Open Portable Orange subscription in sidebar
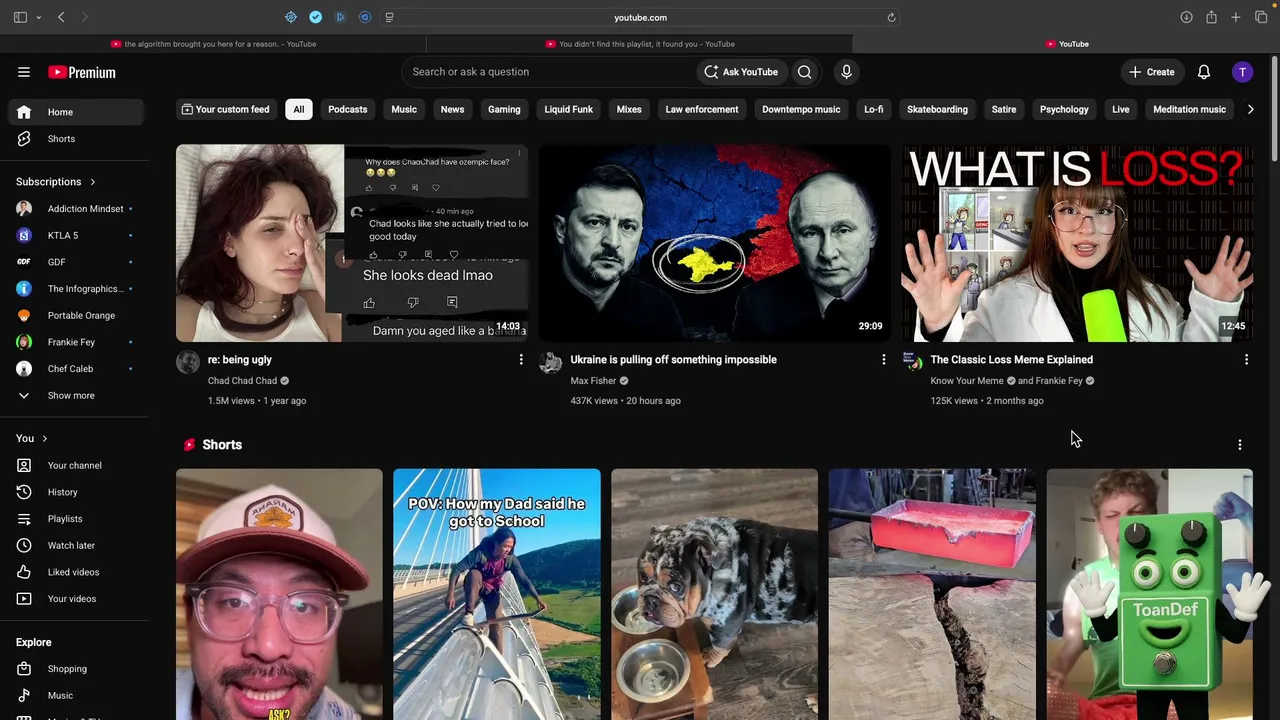 click(x=76, y=315)
